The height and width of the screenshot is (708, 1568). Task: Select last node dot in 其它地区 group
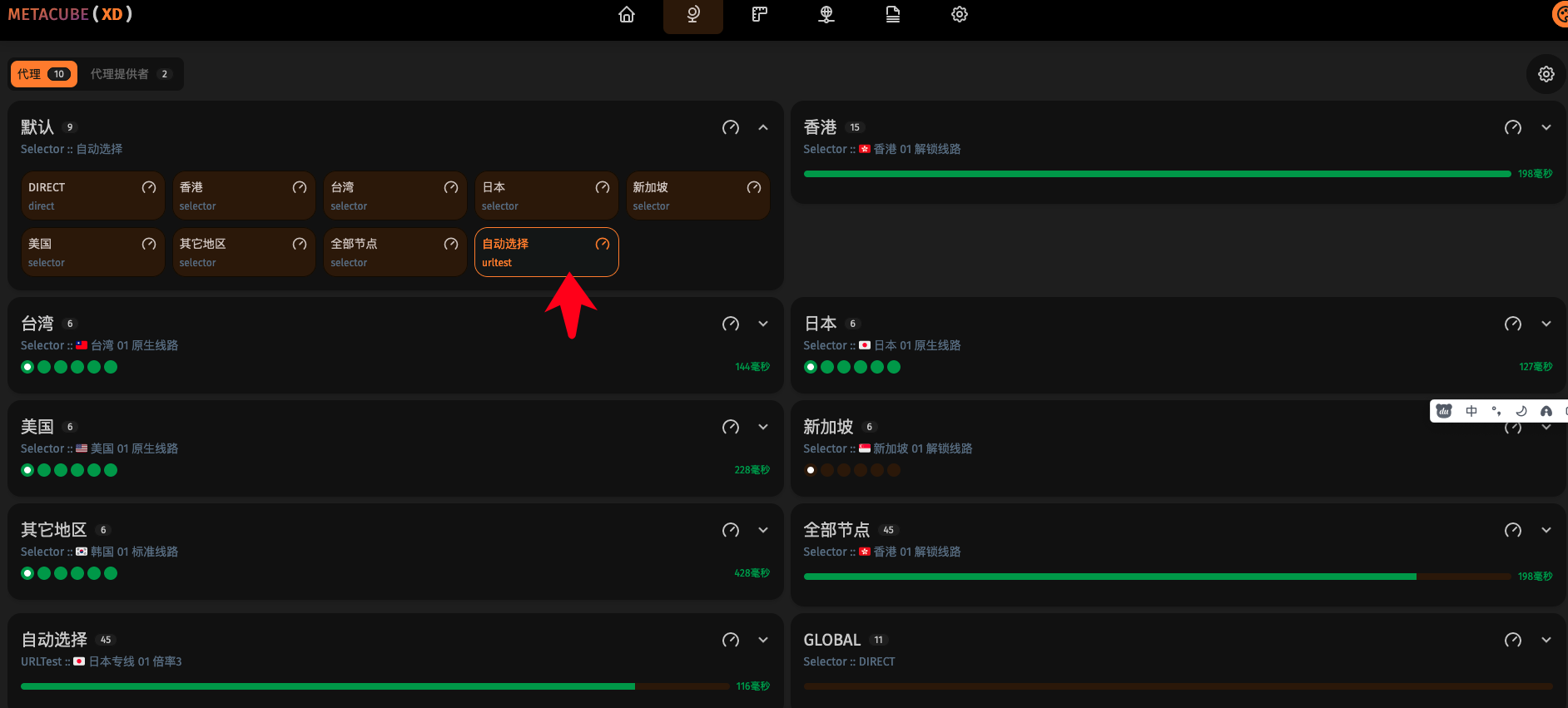[111, 573]
